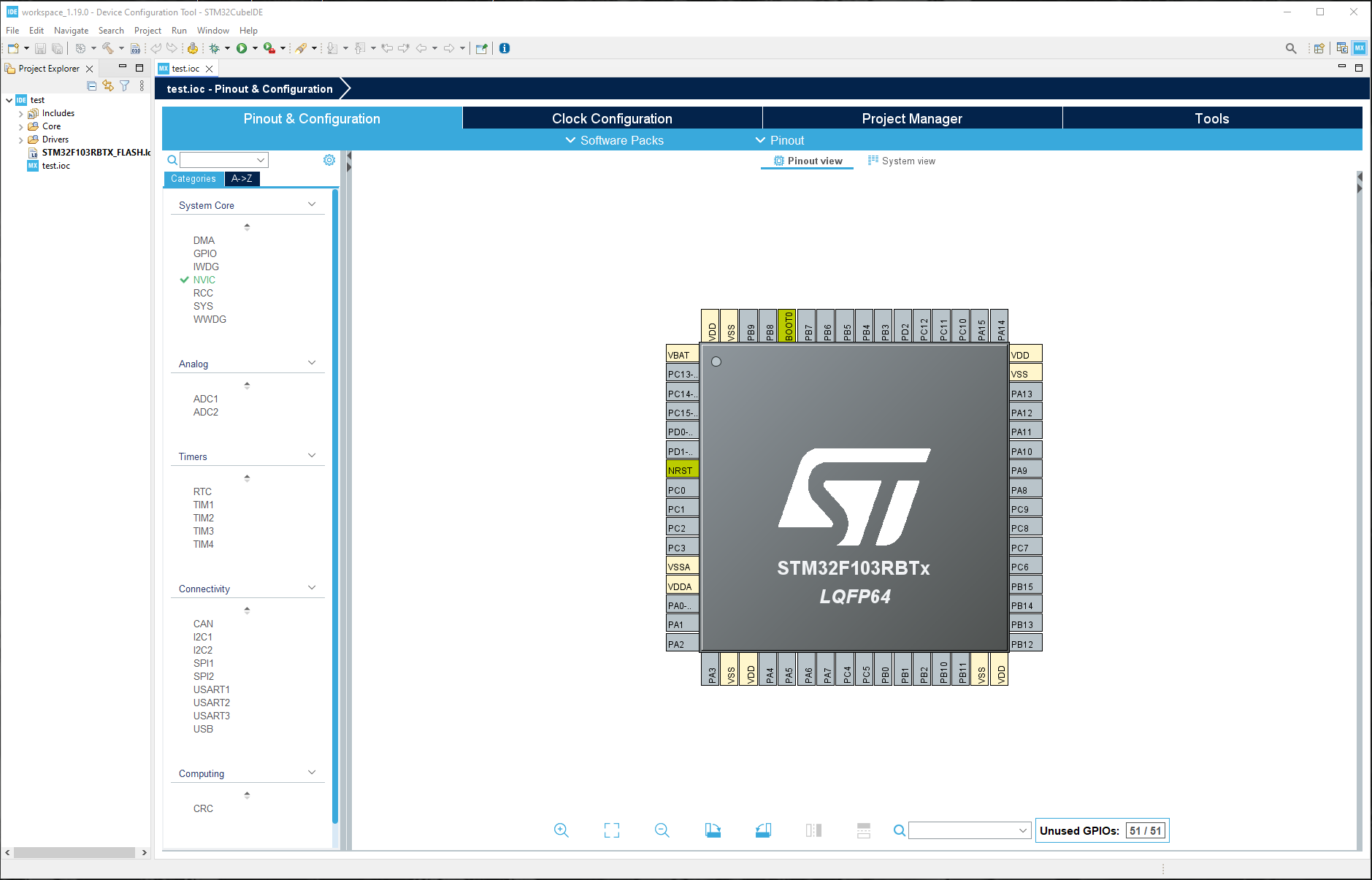This screenshot has height=880, width=1372.
Task: Open the Software Packs dropdown
Action: point(615,140)
